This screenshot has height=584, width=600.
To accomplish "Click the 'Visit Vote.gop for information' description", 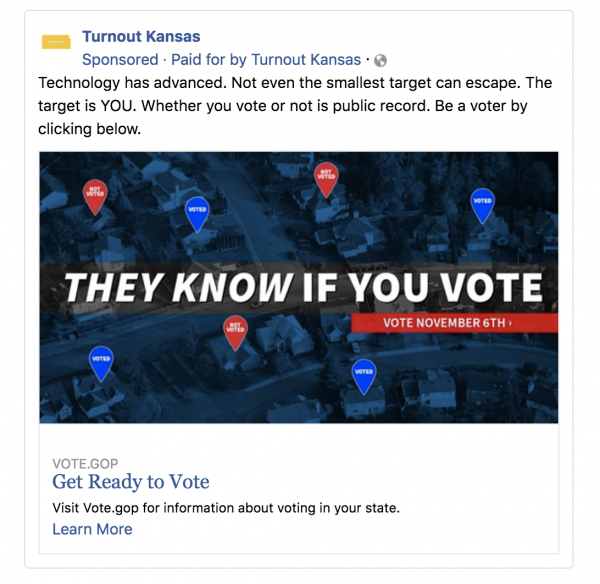I will 226,508.
